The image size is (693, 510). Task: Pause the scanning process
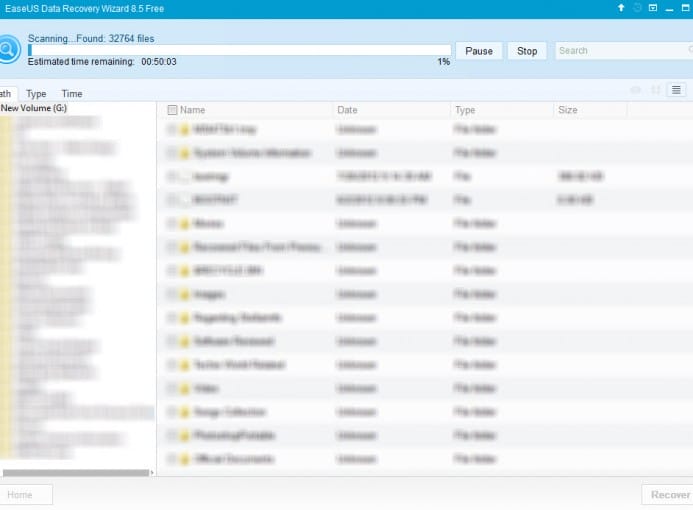479,51
